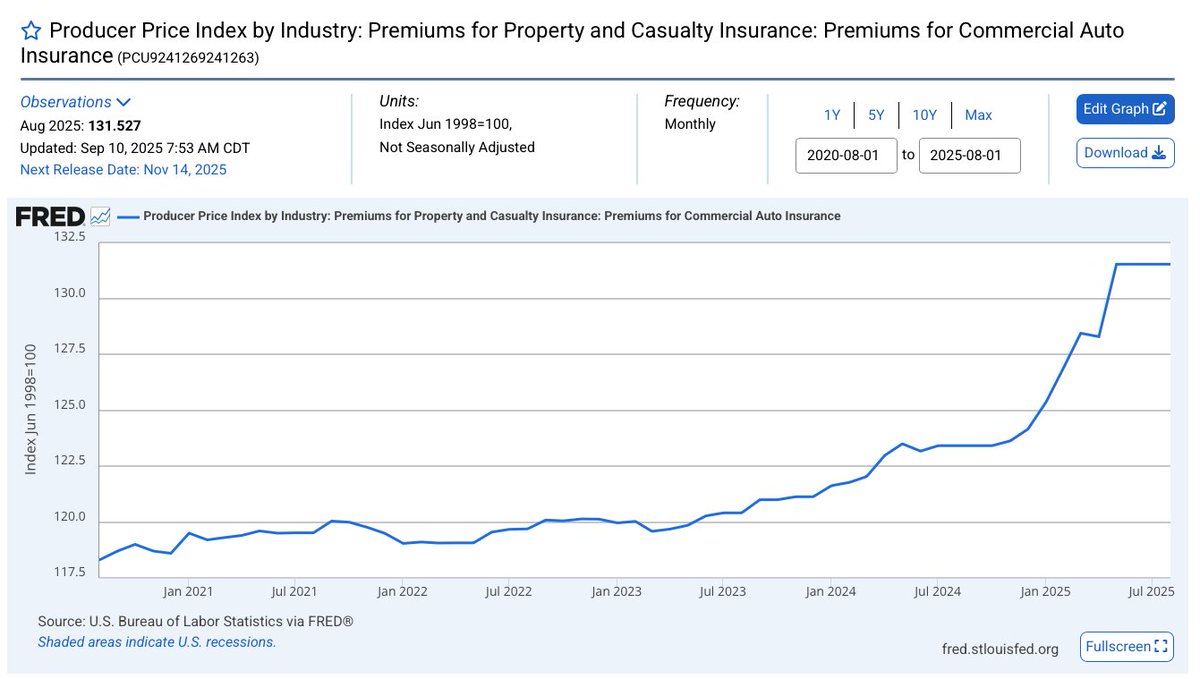Click the 132.5 y-axis value
The width and height of the screenshot is (1200, 679).
click(68, 238)
